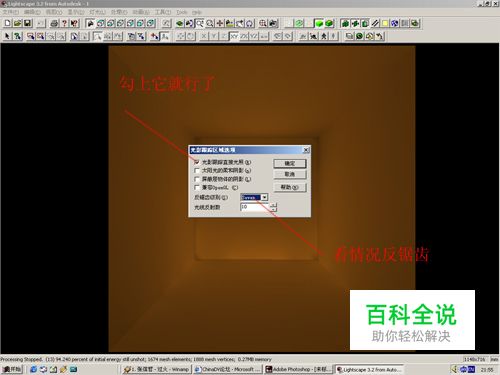The width and height of the screenshot is (500, 375).
Task: Click the X axis constraint icon
Action: [x=204, y=36]
